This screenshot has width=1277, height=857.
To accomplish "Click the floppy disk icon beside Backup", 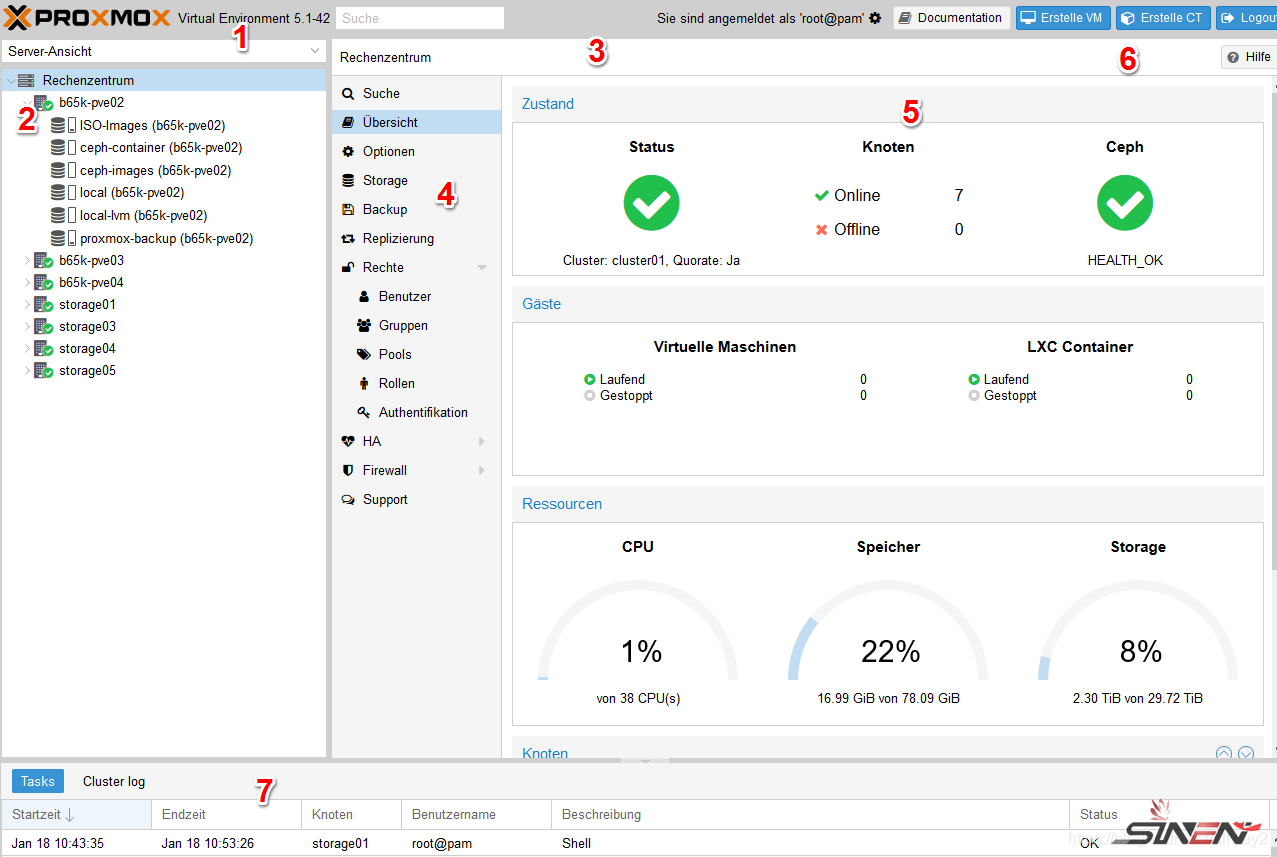I will [348, 209].
